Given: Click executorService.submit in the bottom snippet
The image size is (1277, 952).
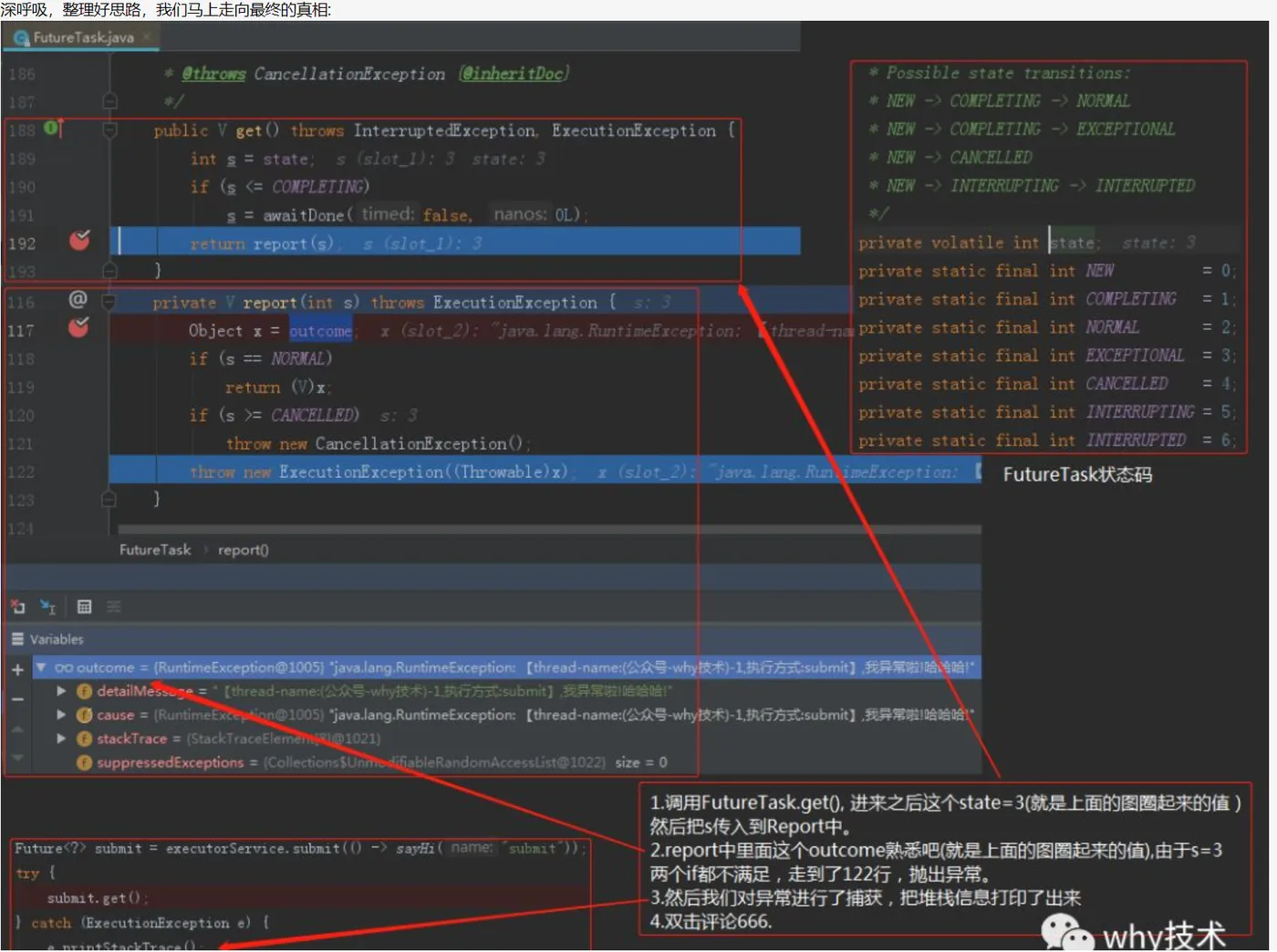Looking at the screenshot, I should [253, 848].
